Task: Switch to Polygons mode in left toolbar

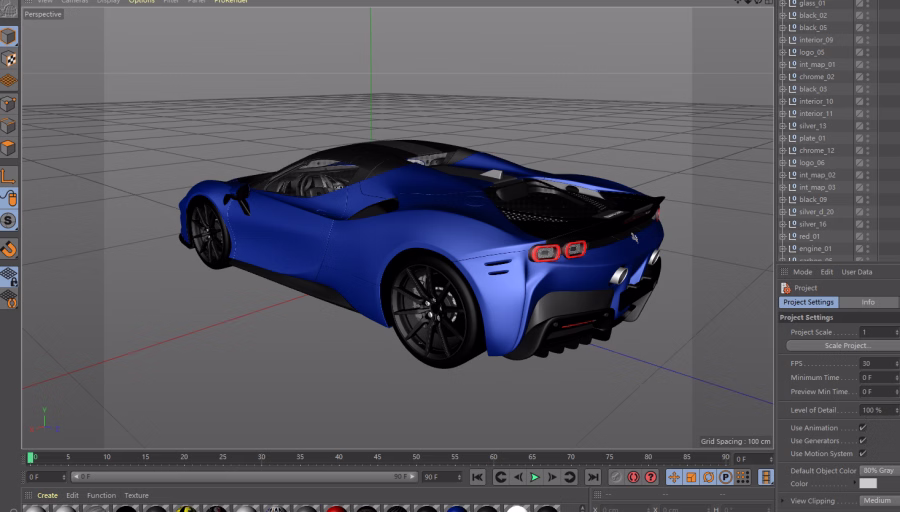Action: coord(9,148)
